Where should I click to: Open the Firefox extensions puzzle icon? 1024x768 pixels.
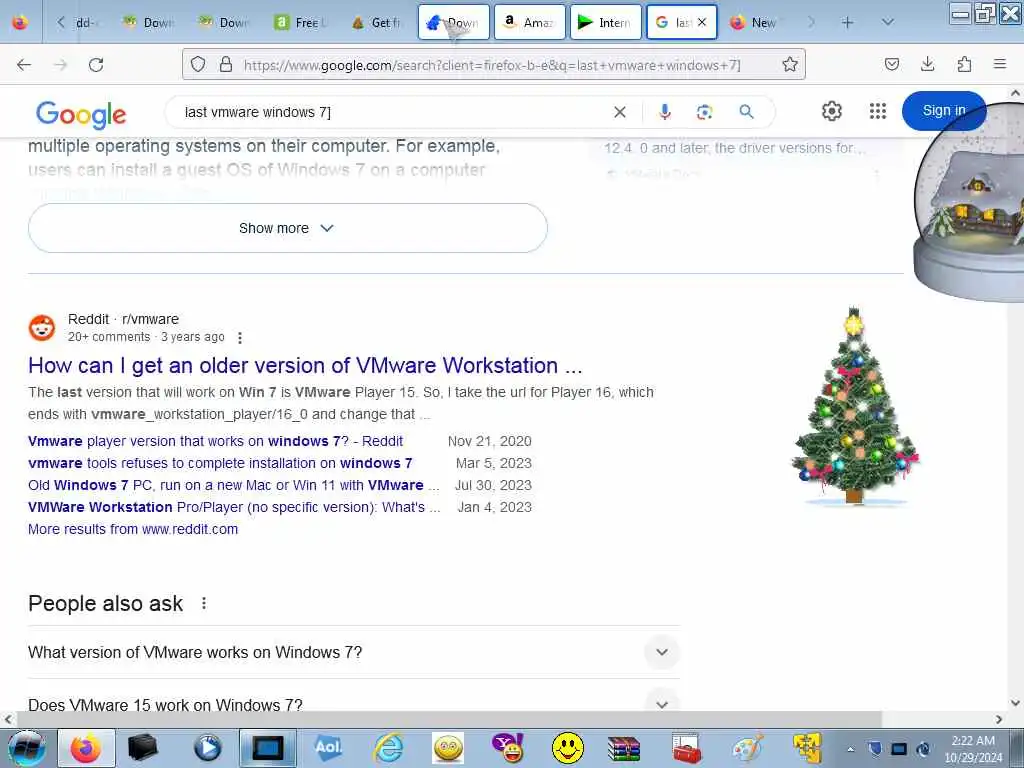point(964,64)
